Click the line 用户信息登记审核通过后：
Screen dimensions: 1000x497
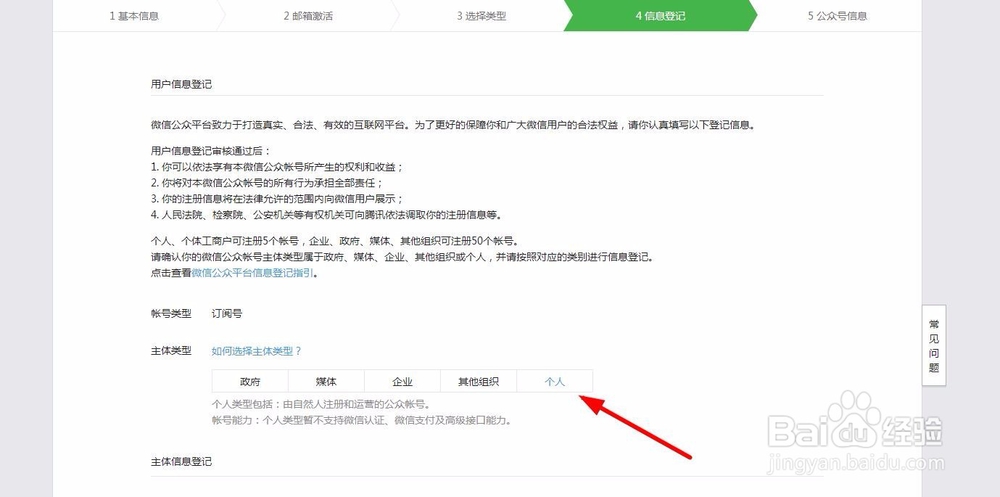(x=211, y=151)
